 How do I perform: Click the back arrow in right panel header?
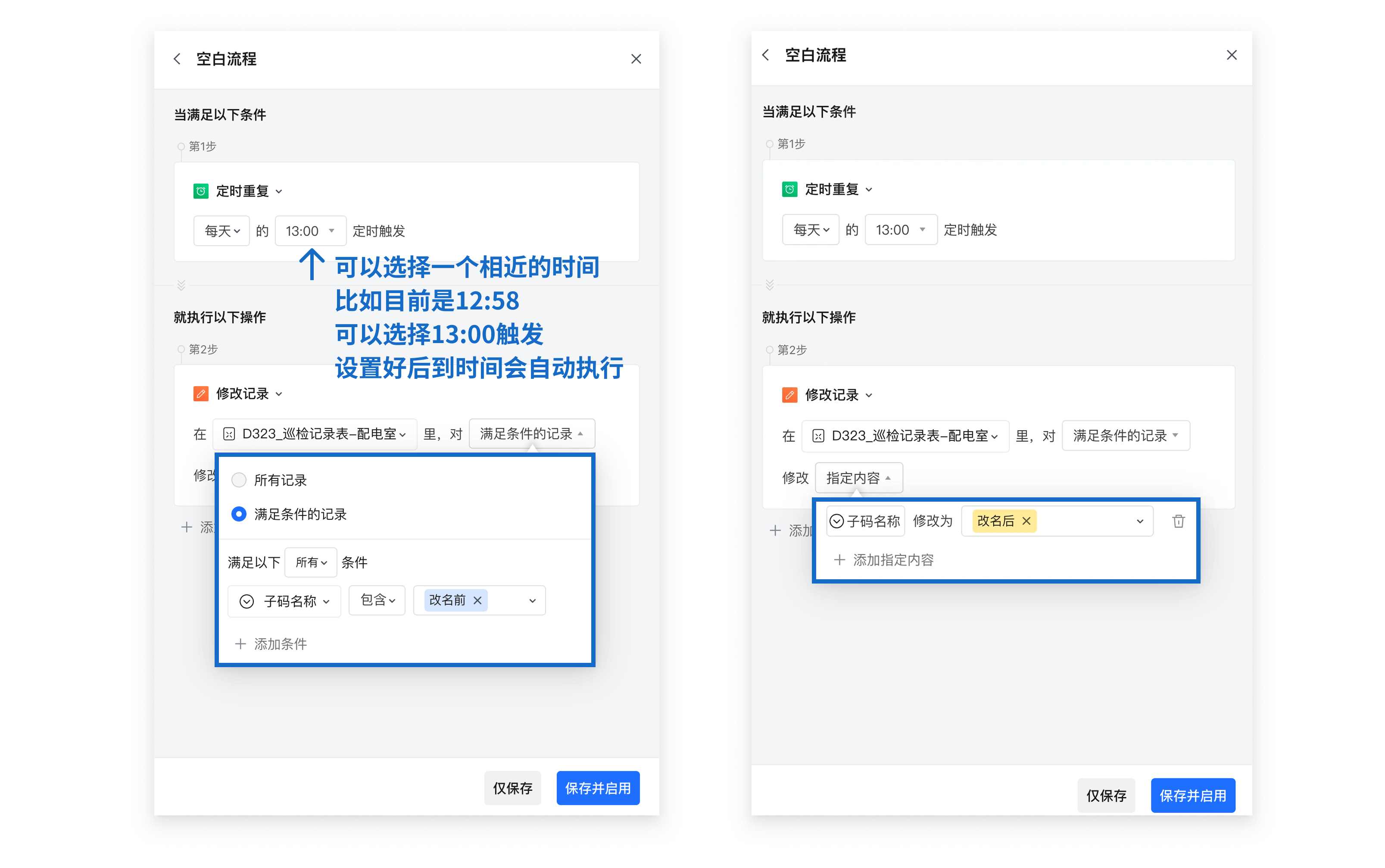pyautogui.click(x=765, y=55)
